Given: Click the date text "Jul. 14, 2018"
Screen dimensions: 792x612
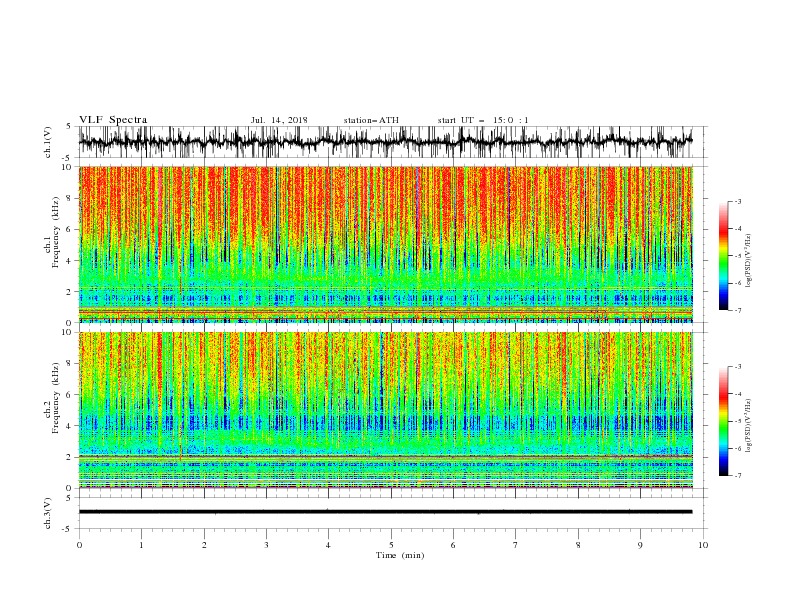Looking at the screenshot, I should (279, 120).
